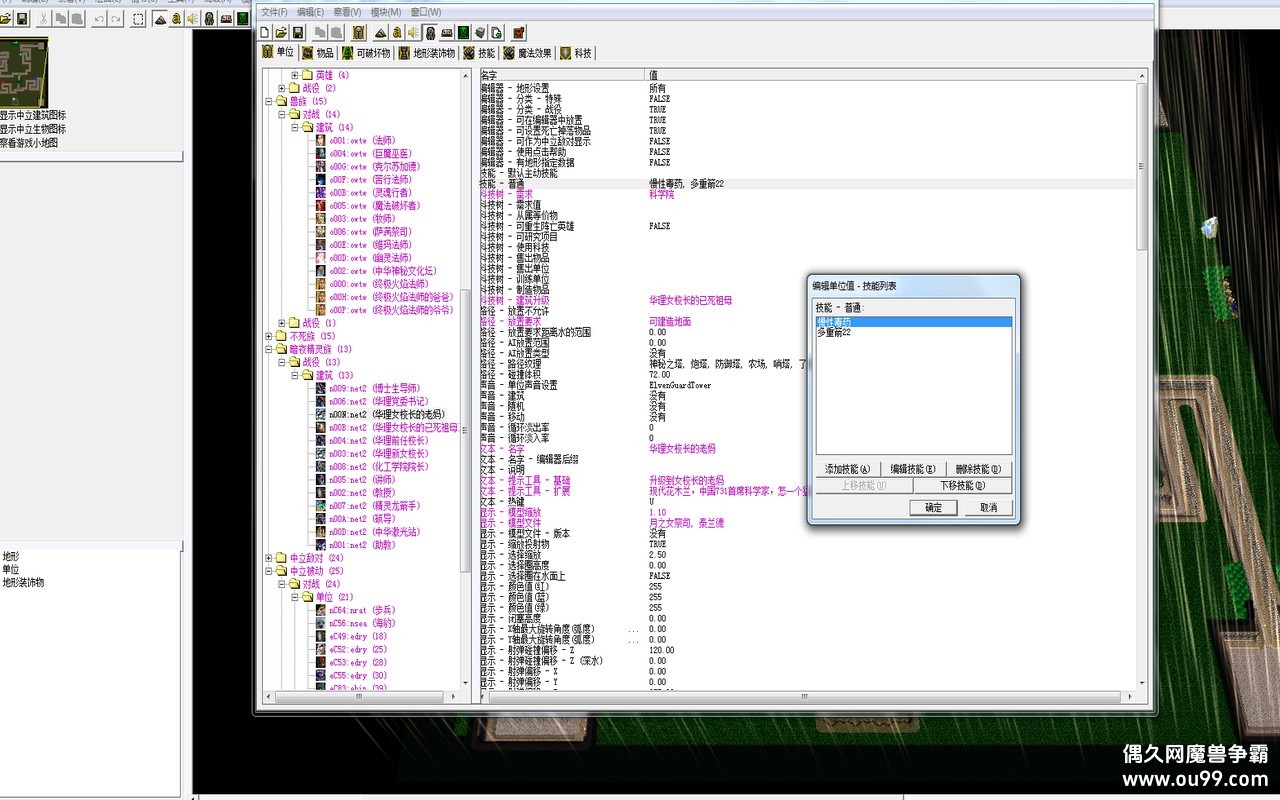The height and width of the screenshot is (800, 1280).
Task: Open the Sound Editor speaker icon
Action: coord(413,32)
